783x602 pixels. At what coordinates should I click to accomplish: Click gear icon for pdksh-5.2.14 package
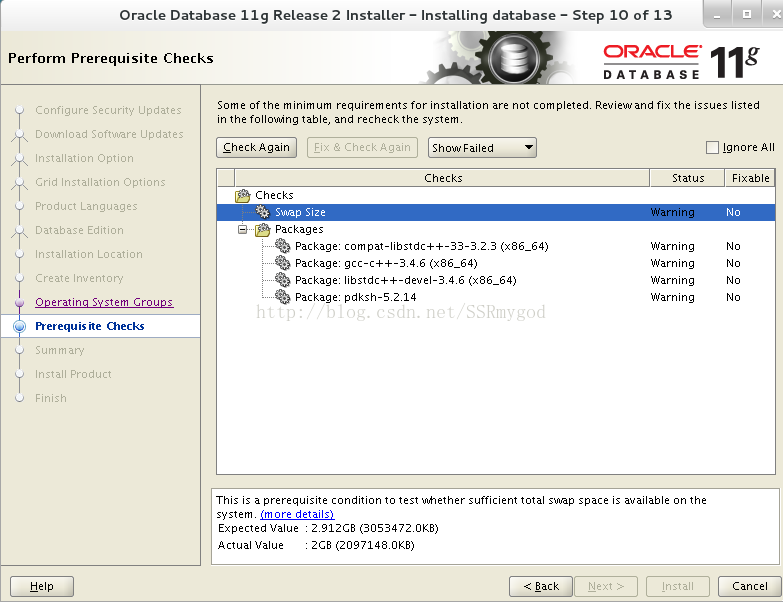[283, 297]
